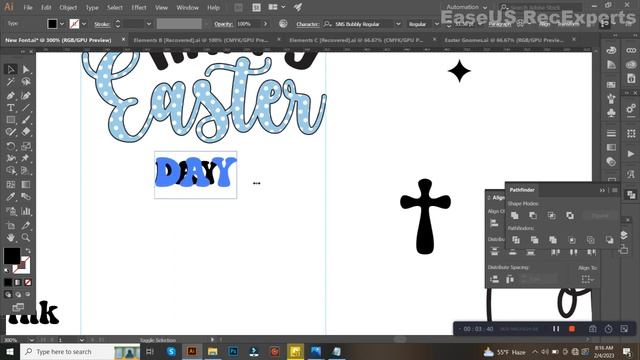Set color mode to Gradient in toolbar

click(18, 282)
